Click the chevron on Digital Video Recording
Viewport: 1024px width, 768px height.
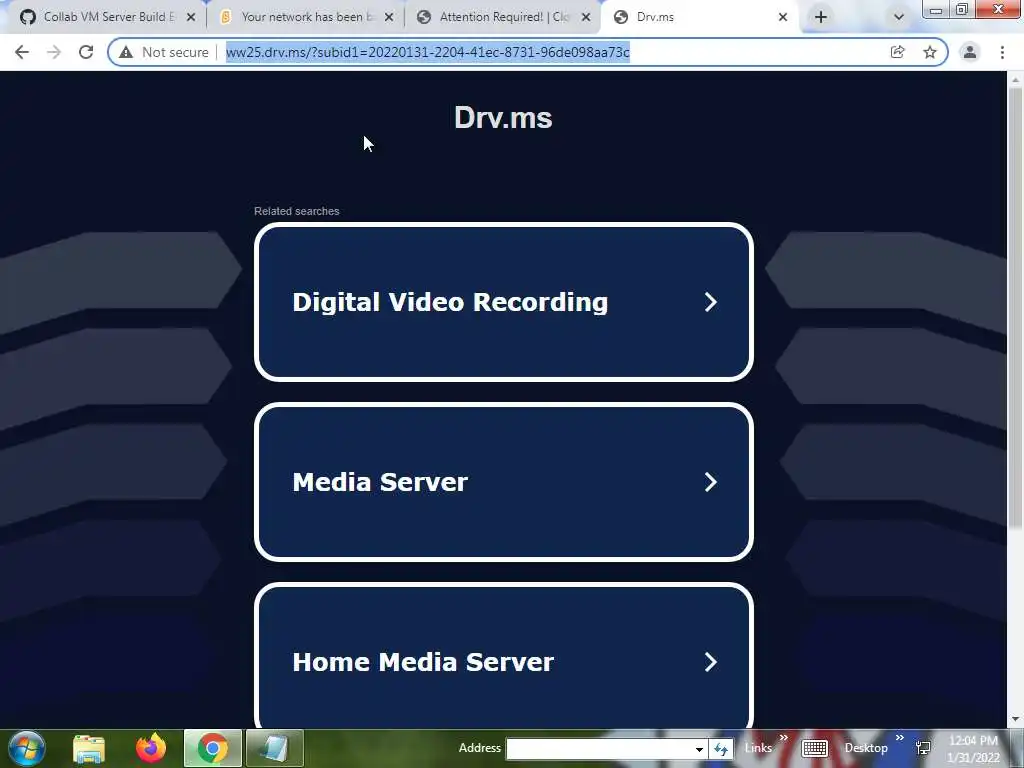pyautogui.click(x=711, y=302)
